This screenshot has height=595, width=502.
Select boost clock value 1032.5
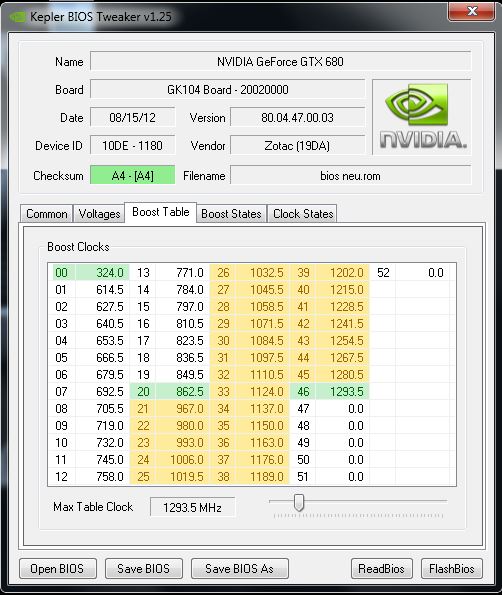pyautogui.click(x=263, y=272)
